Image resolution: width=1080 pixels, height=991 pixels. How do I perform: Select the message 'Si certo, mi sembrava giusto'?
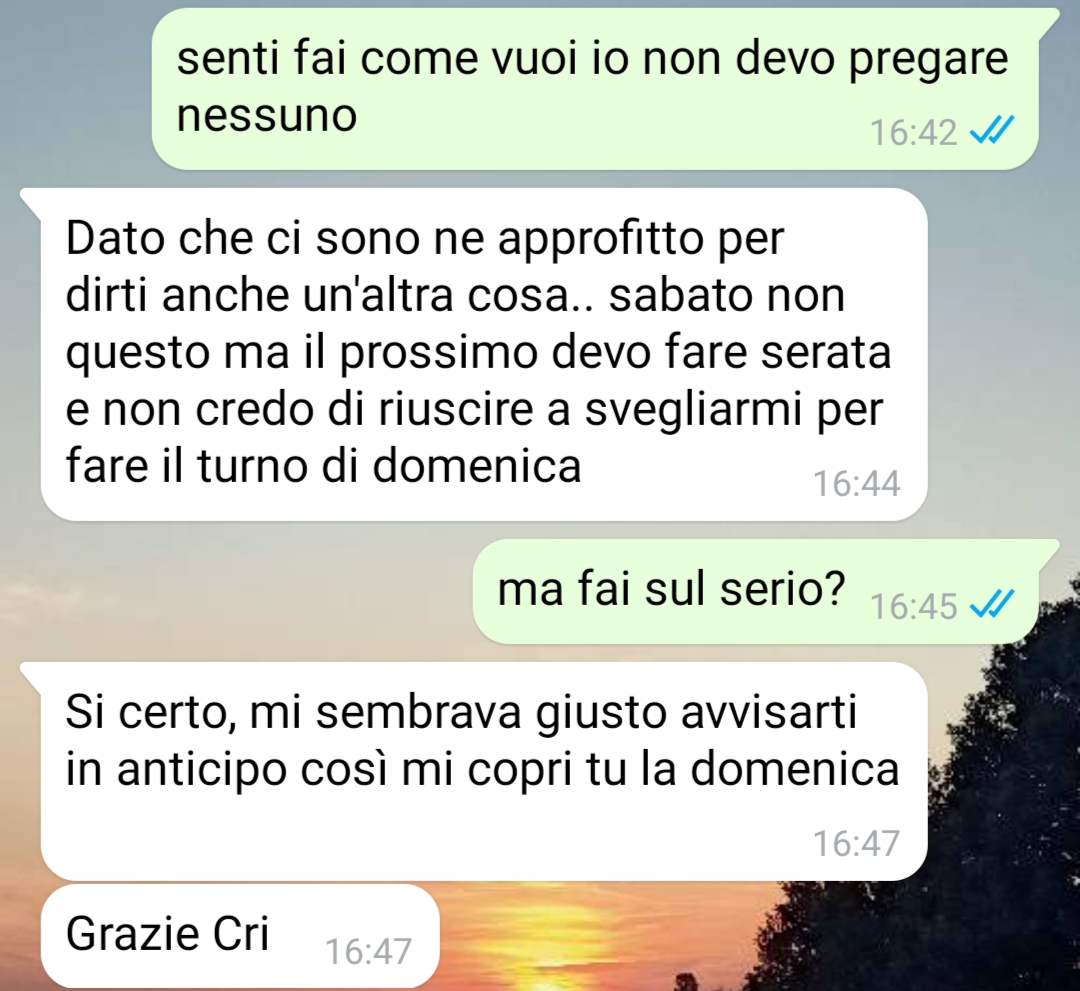coord(474,771)
